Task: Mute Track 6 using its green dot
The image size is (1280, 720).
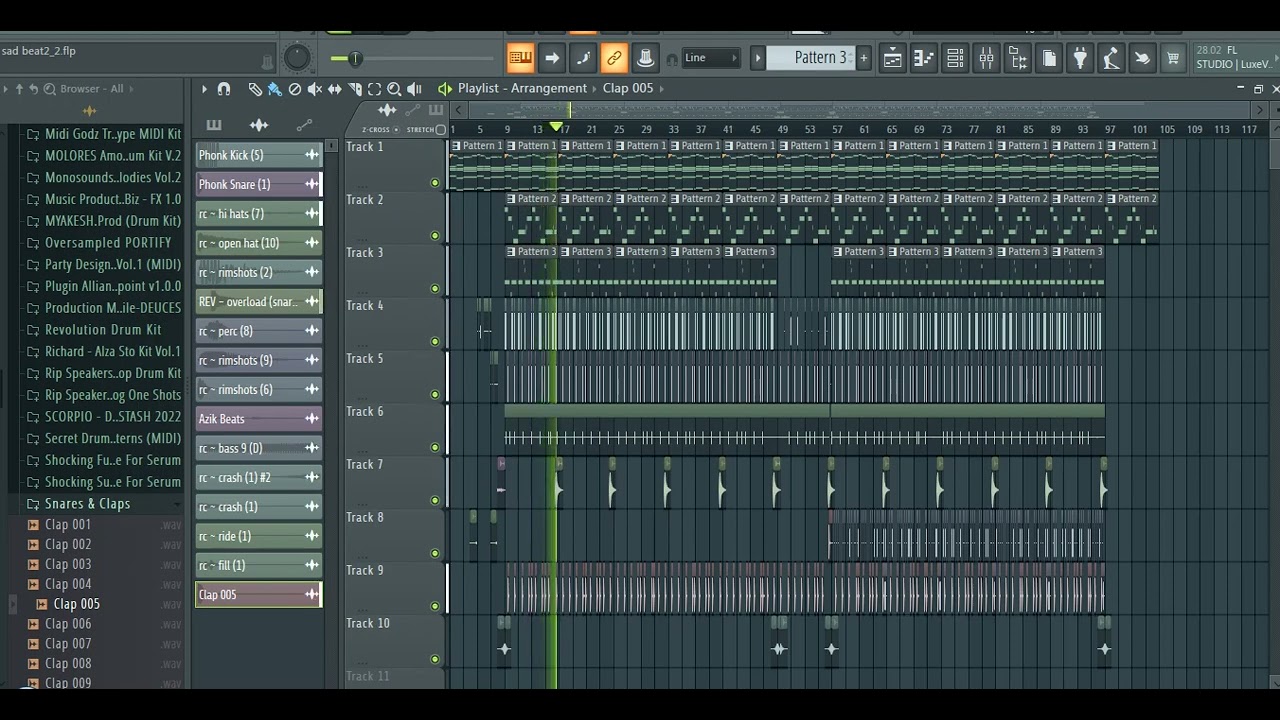Action: click(x=435, y=448)
